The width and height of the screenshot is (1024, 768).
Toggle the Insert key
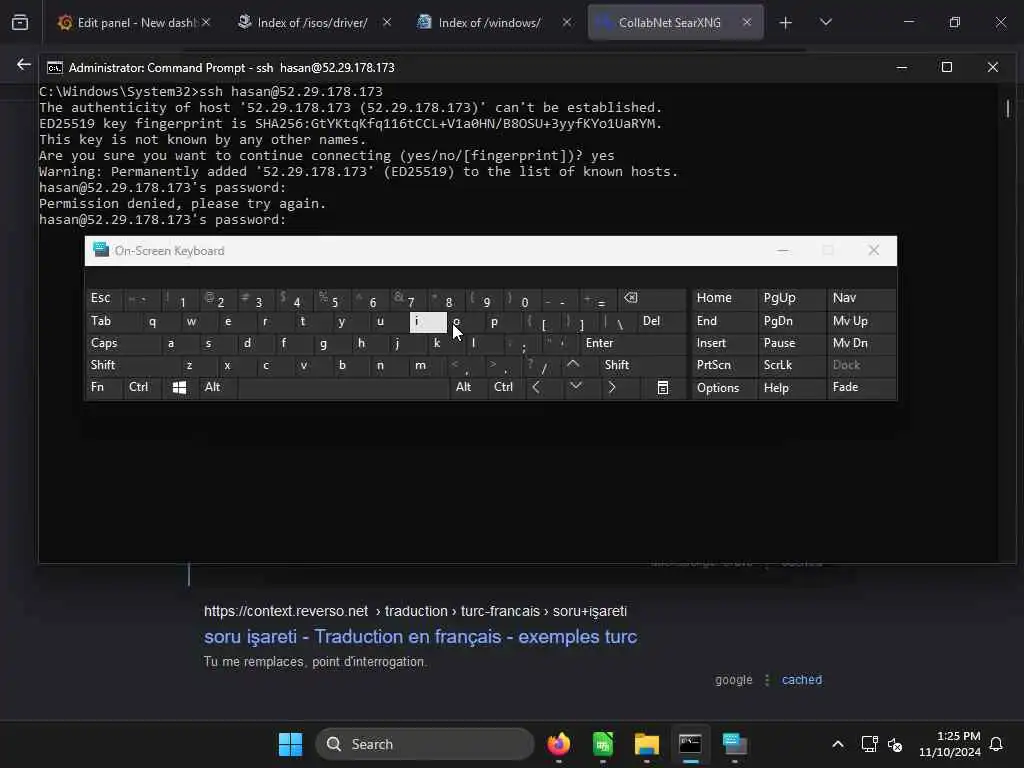coord(723,343)
